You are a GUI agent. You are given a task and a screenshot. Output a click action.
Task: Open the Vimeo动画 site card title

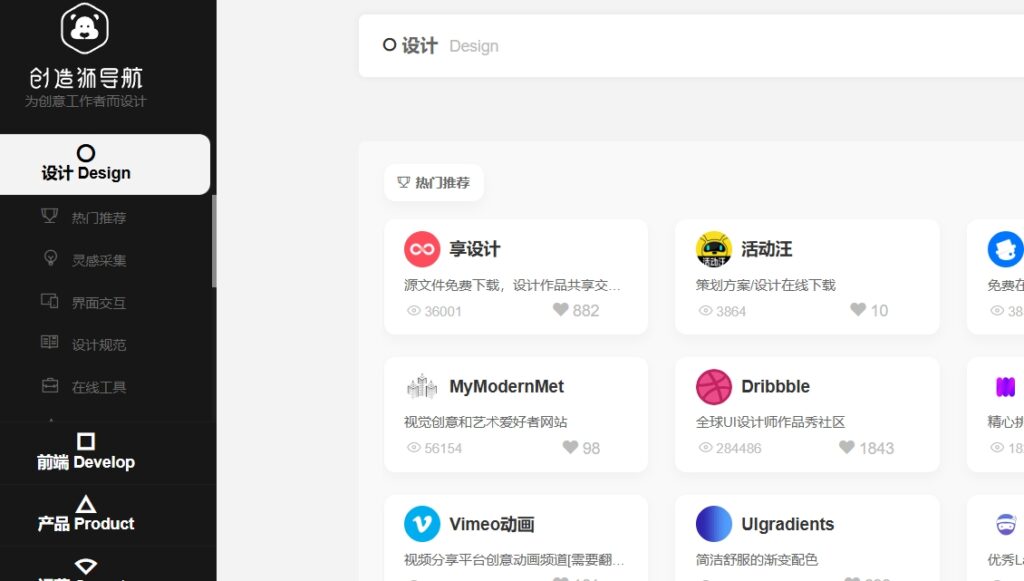pos(492,524)
